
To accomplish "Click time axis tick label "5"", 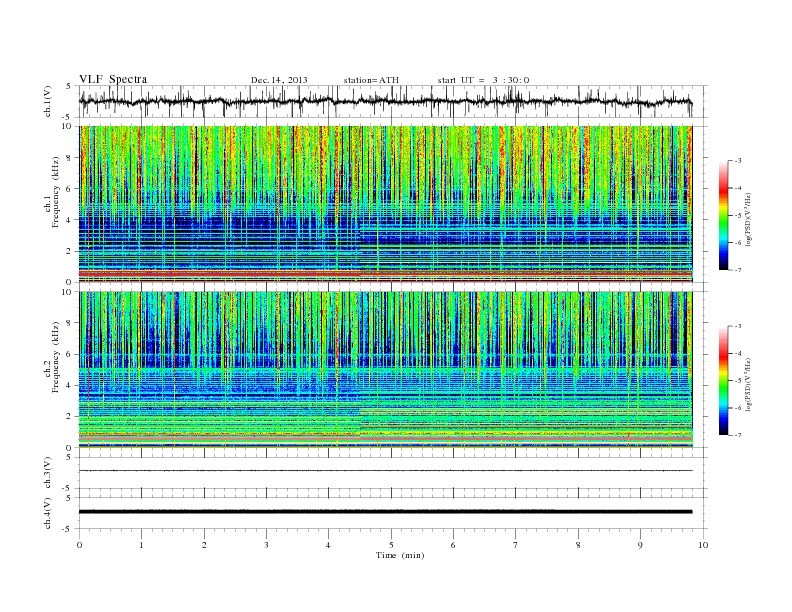I will [391, 545].
